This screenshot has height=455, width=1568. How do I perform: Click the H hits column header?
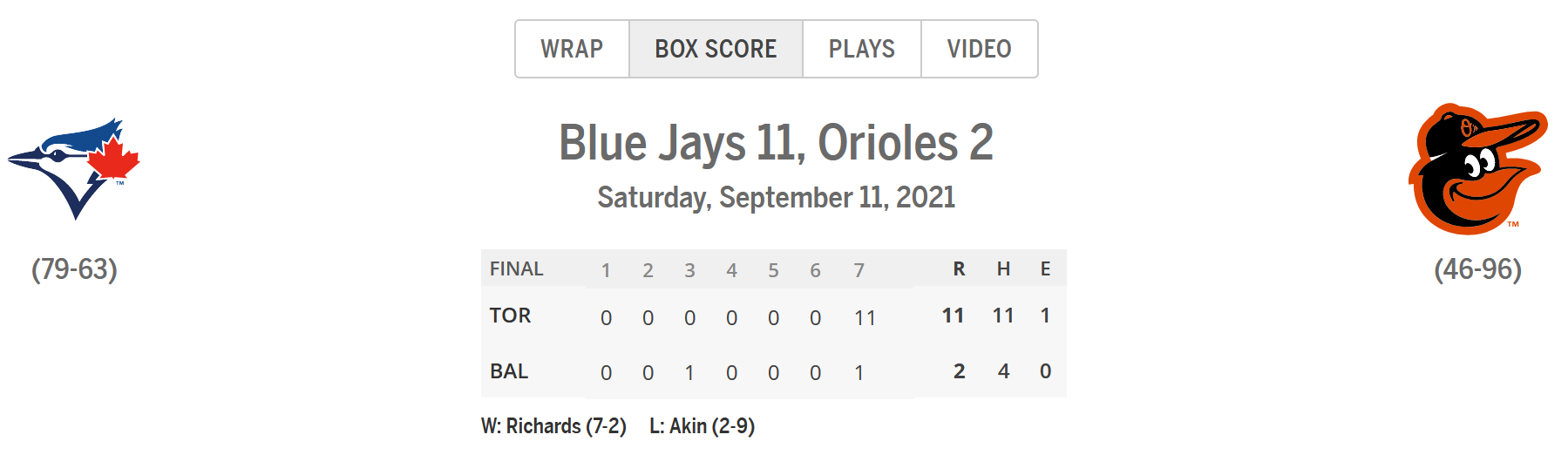point(1003,269)
